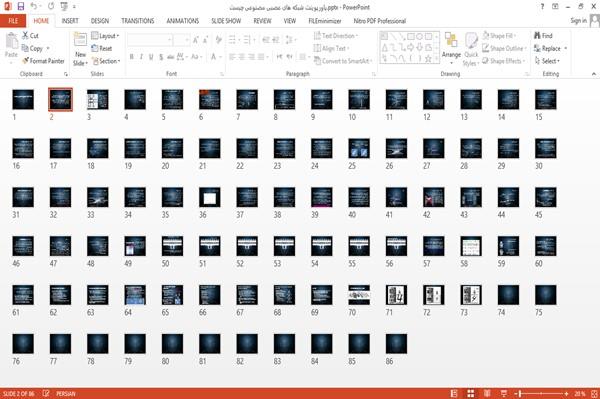This screenshot has height=399, width=600.
Task: Switch to the INSERT tab
Action: coord(70,21)
